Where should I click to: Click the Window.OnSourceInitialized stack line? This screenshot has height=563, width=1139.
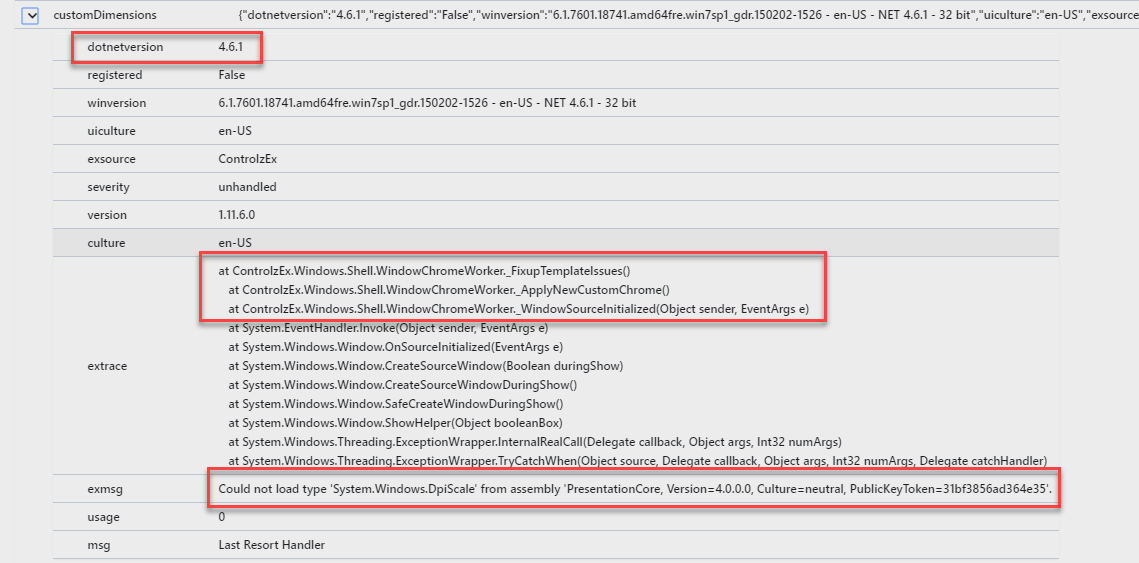396,347
